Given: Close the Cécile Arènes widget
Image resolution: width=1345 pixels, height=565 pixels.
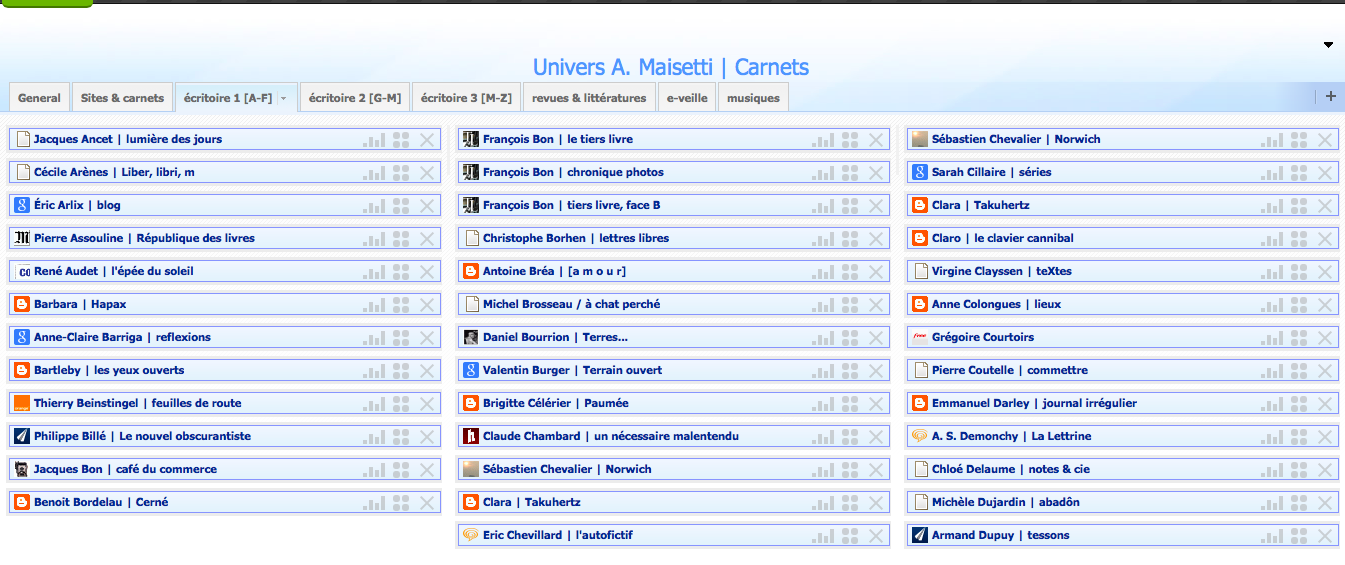Looking at the screenshot, I should 427,173.
